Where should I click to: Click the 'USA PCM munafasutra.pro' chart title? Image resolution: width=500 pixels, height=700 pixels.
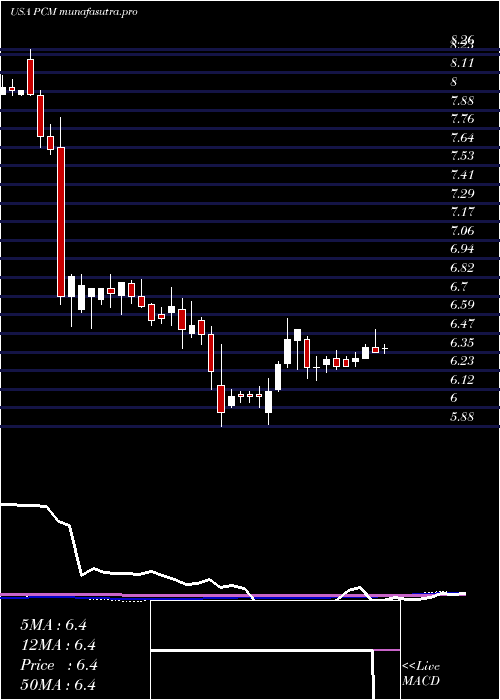tap(73, 12)
